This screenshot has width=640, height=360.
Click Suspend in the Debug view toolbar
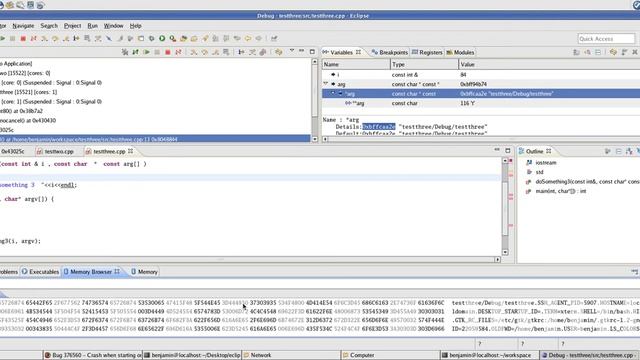point(157,52)
